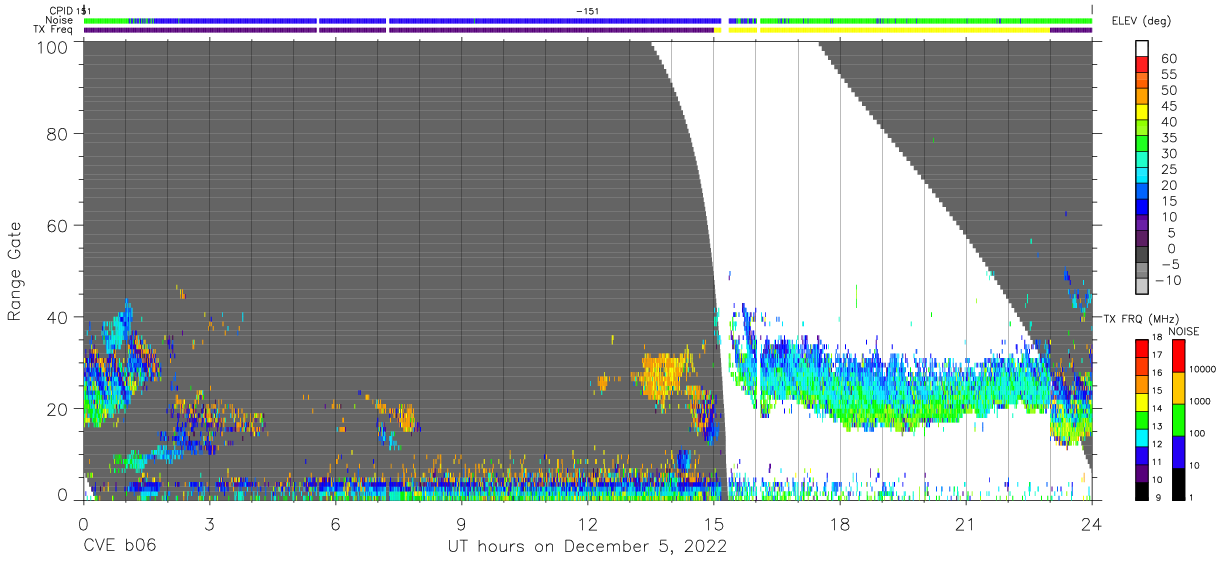Pick the cyan segment of TX FRQ colorbar
The width and height of the screenshot is (1228, 567).
click(x=1142, y=437)
